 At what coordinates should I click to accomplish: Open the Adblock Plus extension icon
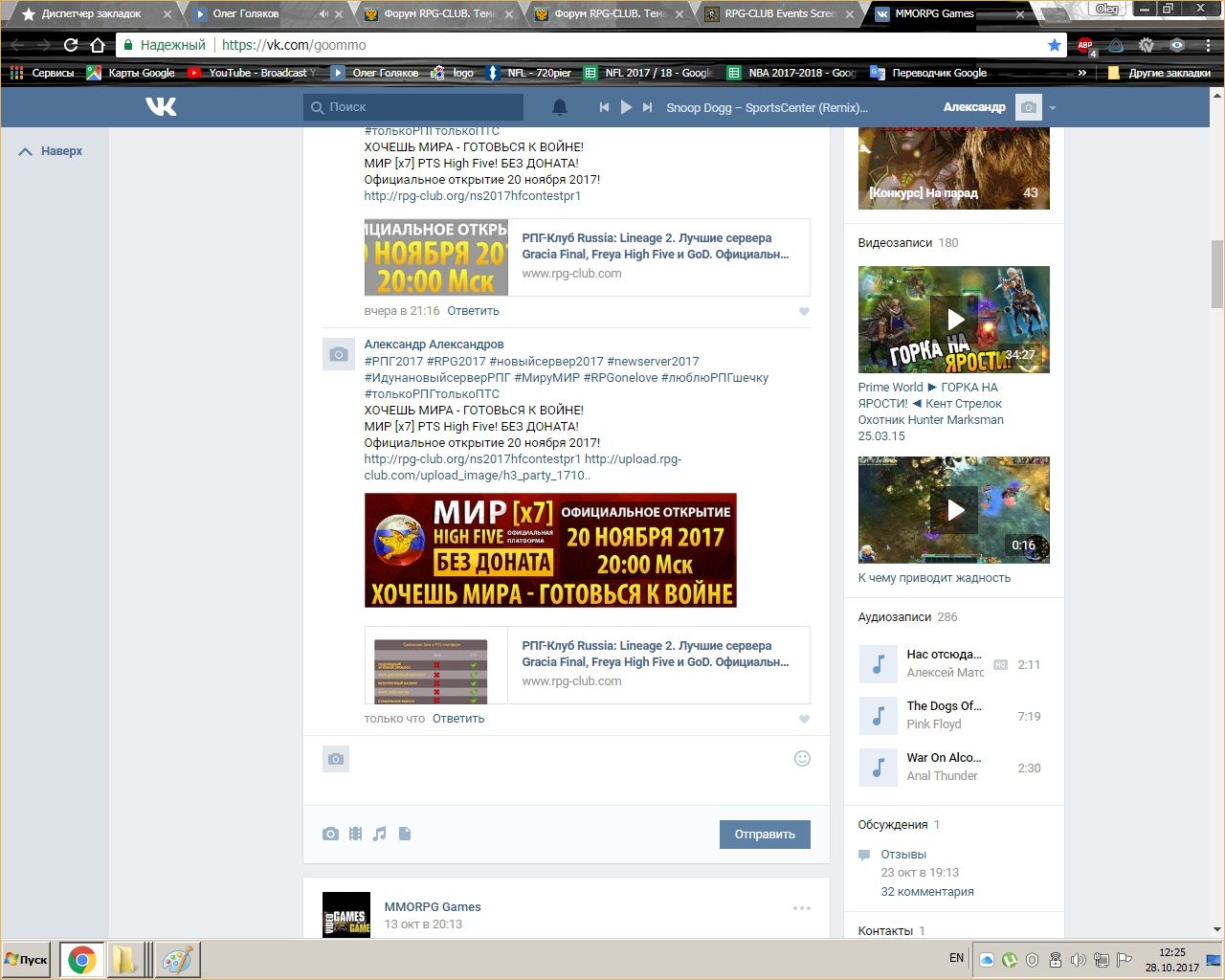coord(1085,45)
